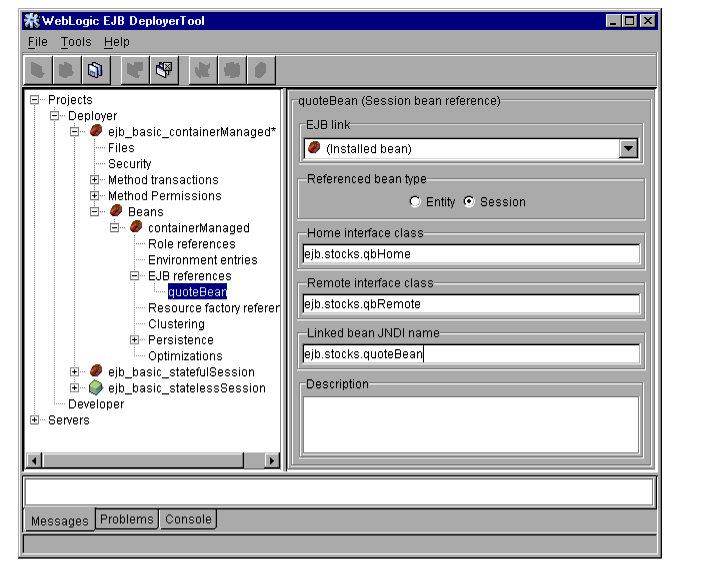Expand the Method transactions node
Viewport: 713px width, 561px height.
coord(95,180)
